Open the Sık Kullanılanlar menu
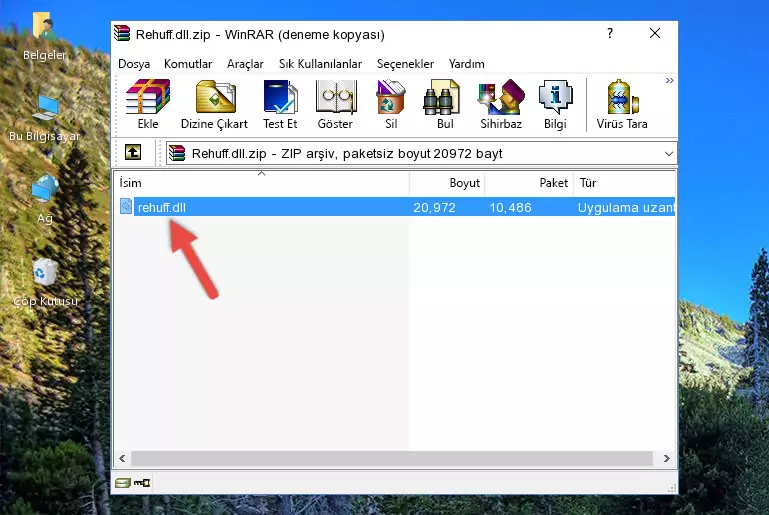The image size is (769, 515). [320, 64]
